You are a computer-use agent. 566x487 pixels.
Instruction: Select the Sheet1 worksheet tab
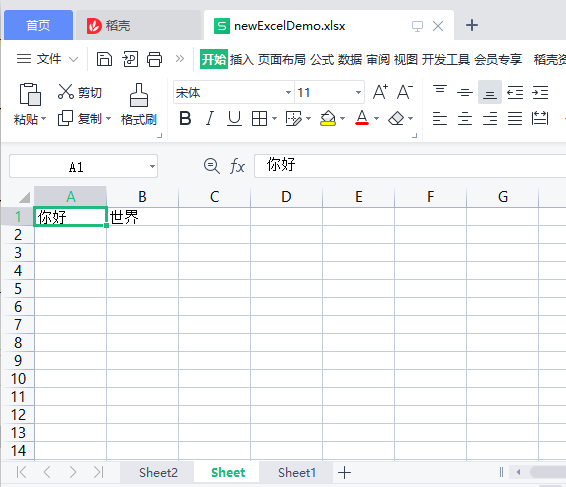click(297, 472)
